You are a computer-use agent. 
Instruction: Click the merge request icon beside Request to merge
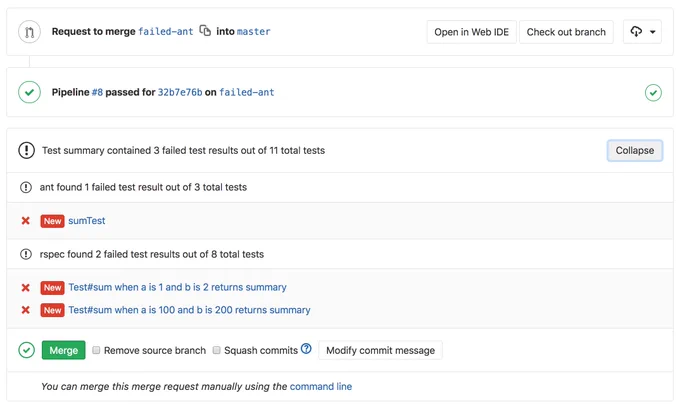click(29, 32)
